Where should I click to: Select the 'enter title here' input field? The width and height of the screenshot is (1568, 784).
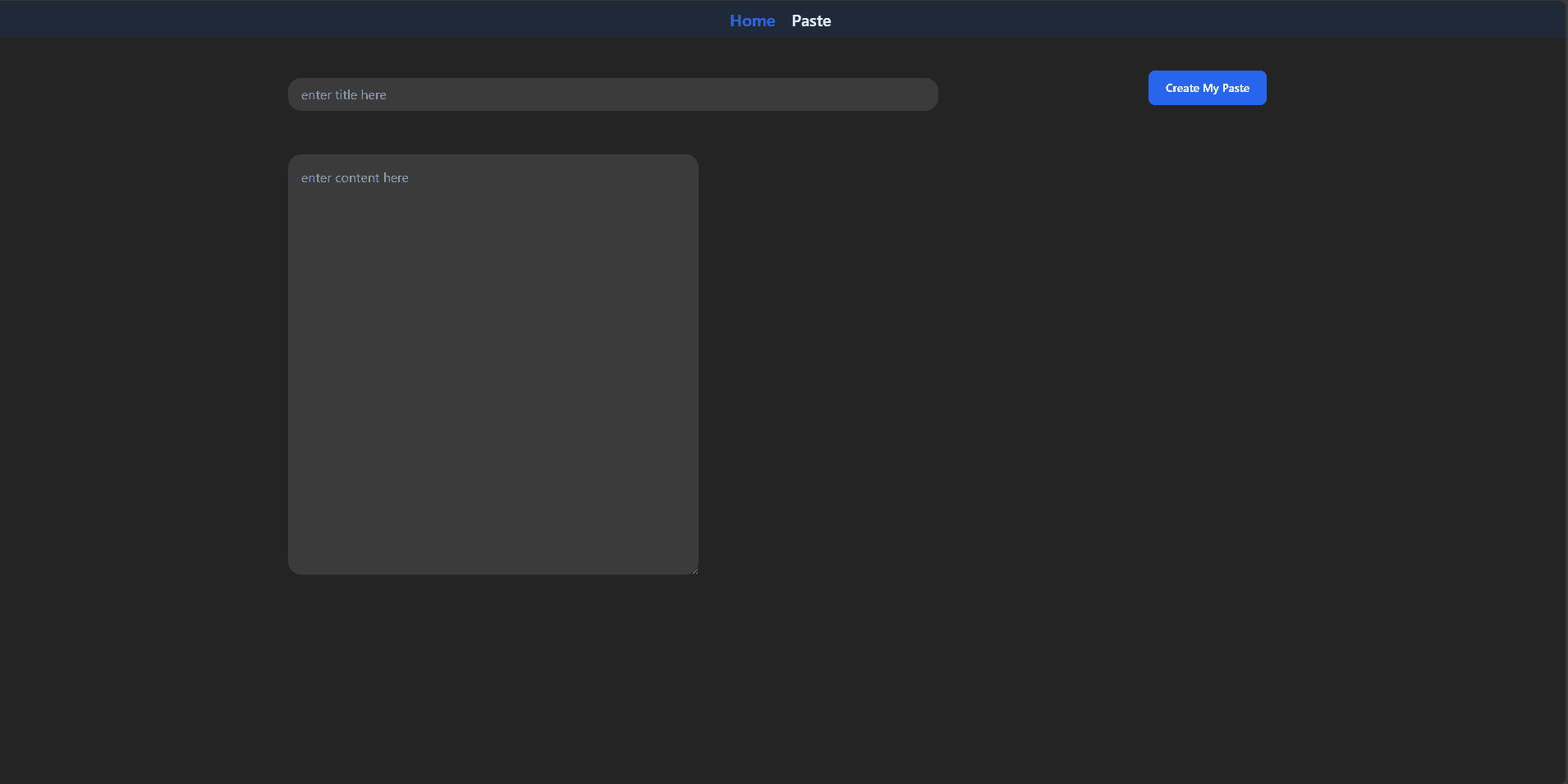coord(612,94)
